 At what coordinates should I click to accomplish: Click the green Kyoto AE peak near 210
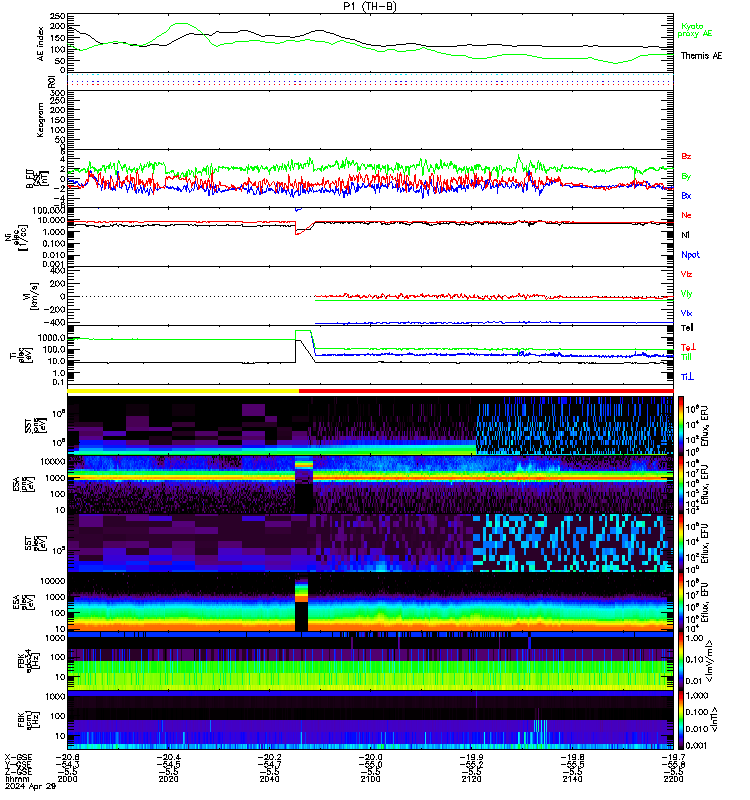coord(181,23)
